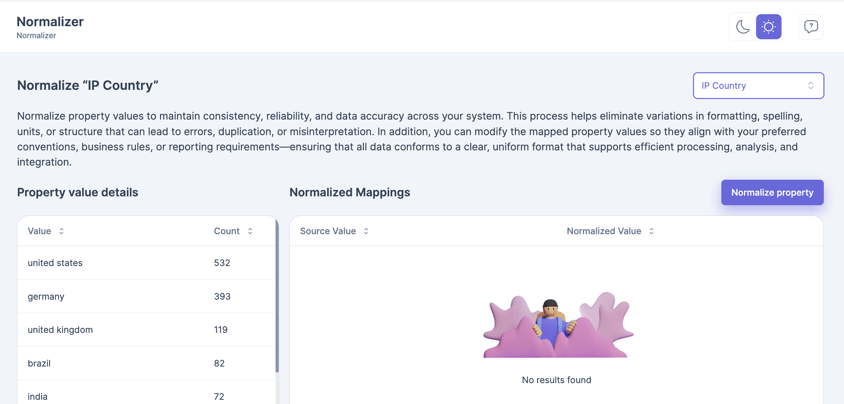Select the india row
This screenshot has height=404, width=844.
(146, 395)
